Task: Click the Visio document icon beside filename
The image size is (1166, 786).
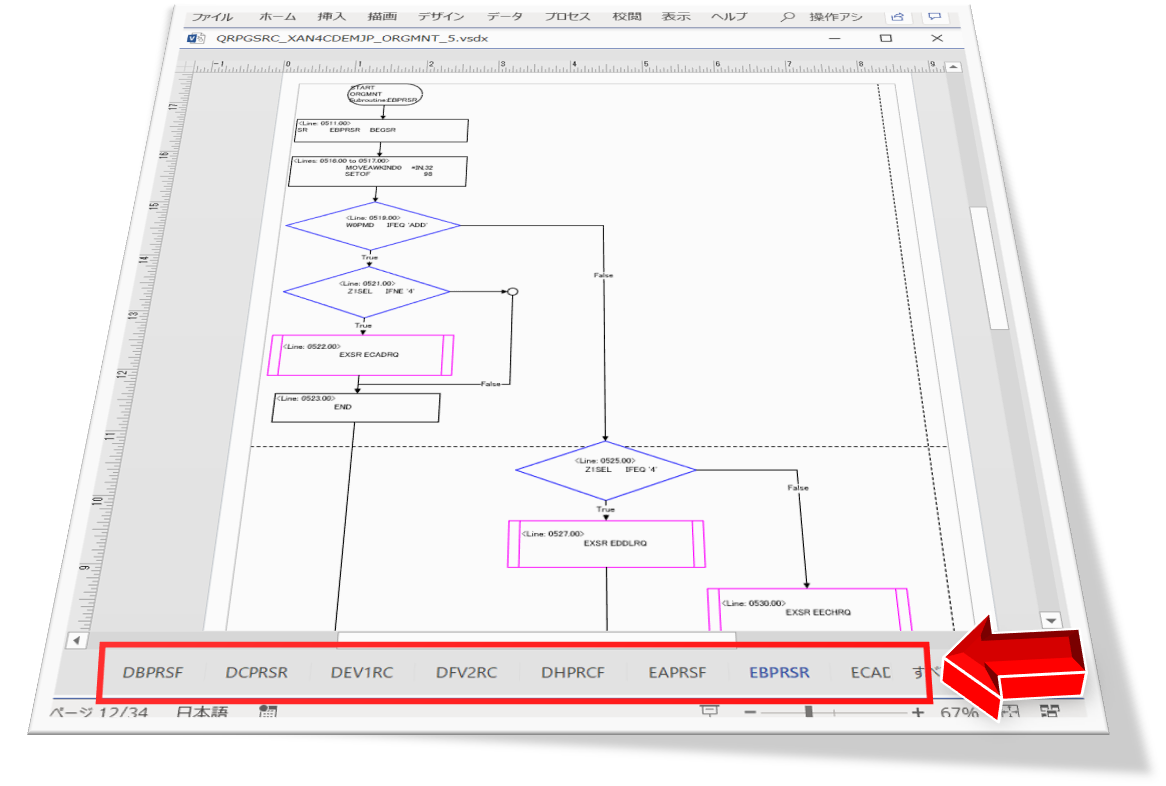Action: tap(196, 38)
